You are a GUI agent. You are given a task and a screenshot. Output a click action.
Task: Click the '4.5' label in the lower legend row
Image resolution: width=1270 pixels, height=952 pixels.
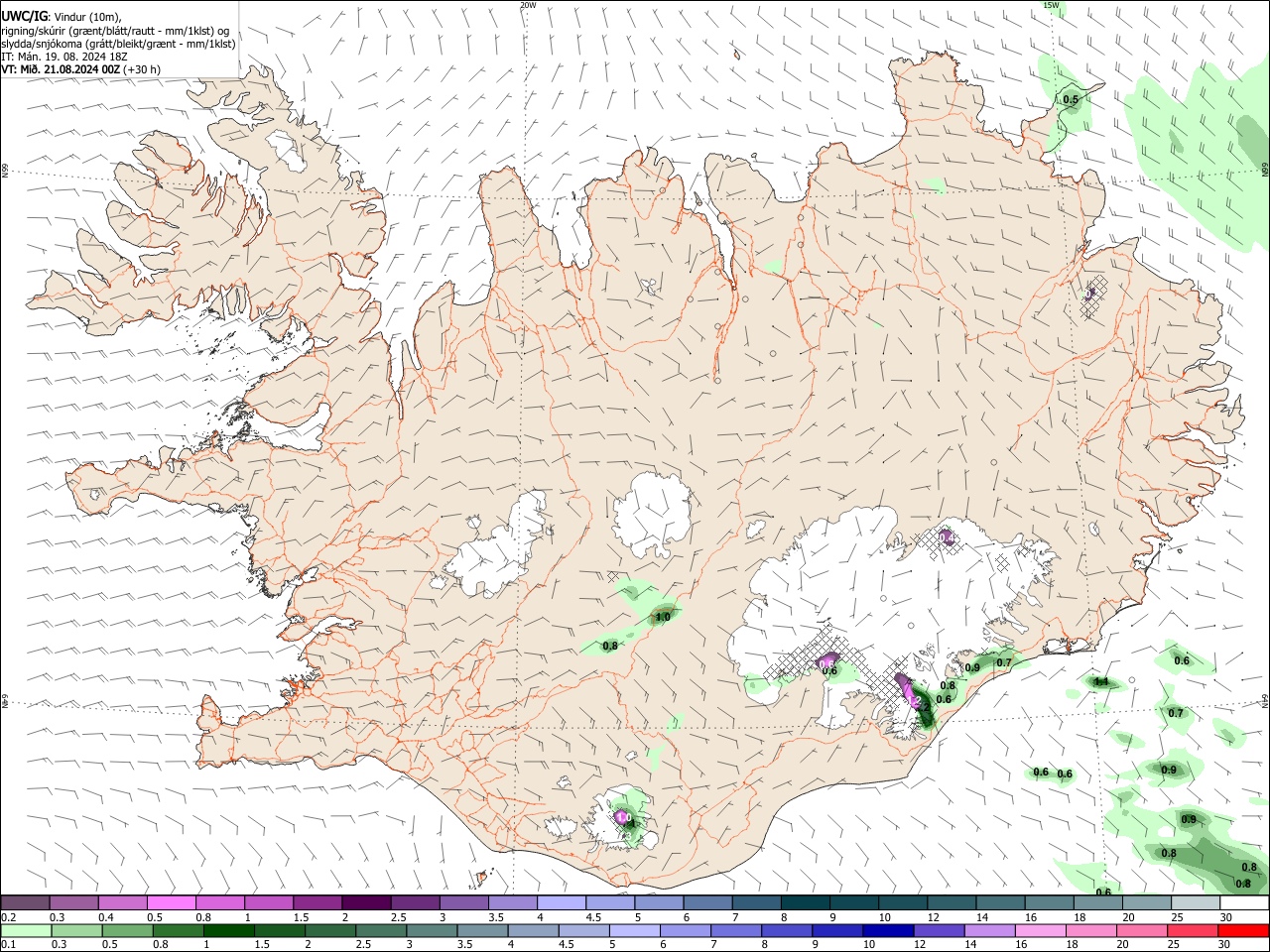[x=566, y=944]
